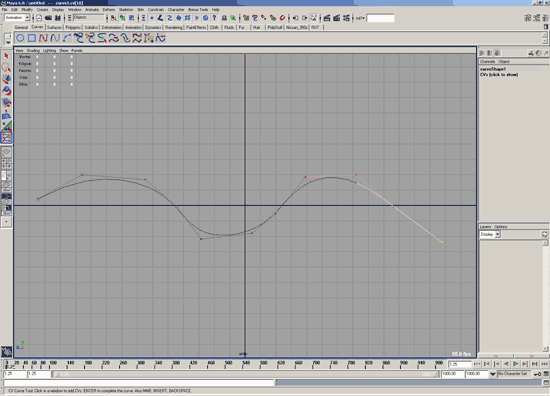Switch to the Surfaces shelf tab
The width and height of the screenshot is (550, 396).
coord(54,27)
